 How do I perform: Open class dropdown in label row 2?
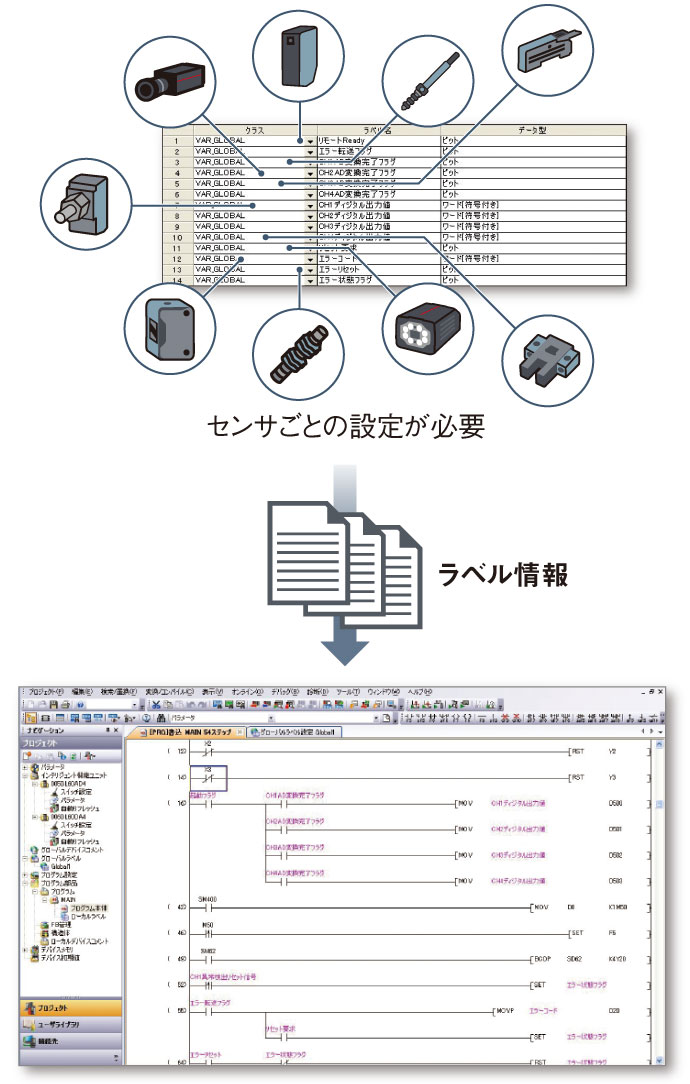click(310, 151)
